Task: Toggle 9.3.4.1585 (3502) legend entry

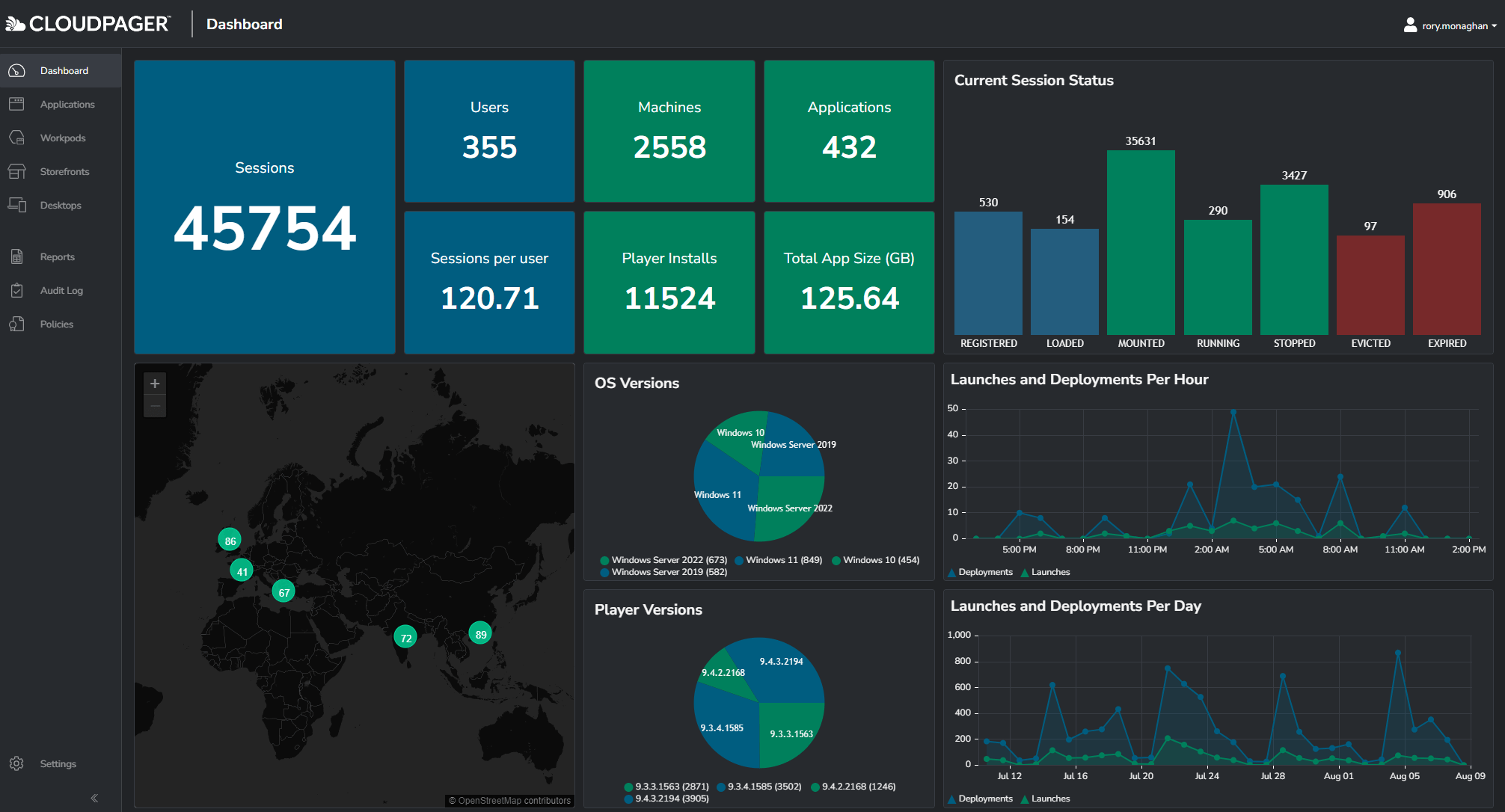Action: pyautogui.click(x=759, y=787)
